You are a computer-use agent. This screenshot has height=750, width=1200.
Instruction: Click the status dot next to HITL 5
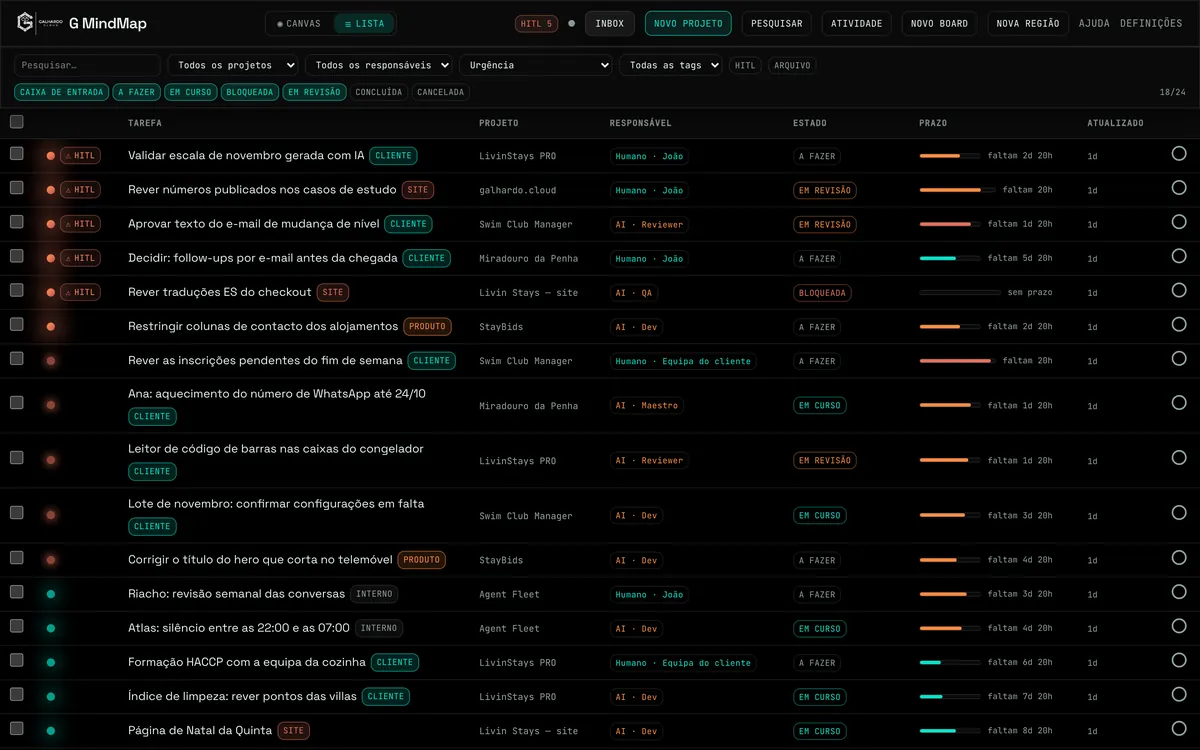click(x=571, y=23)
